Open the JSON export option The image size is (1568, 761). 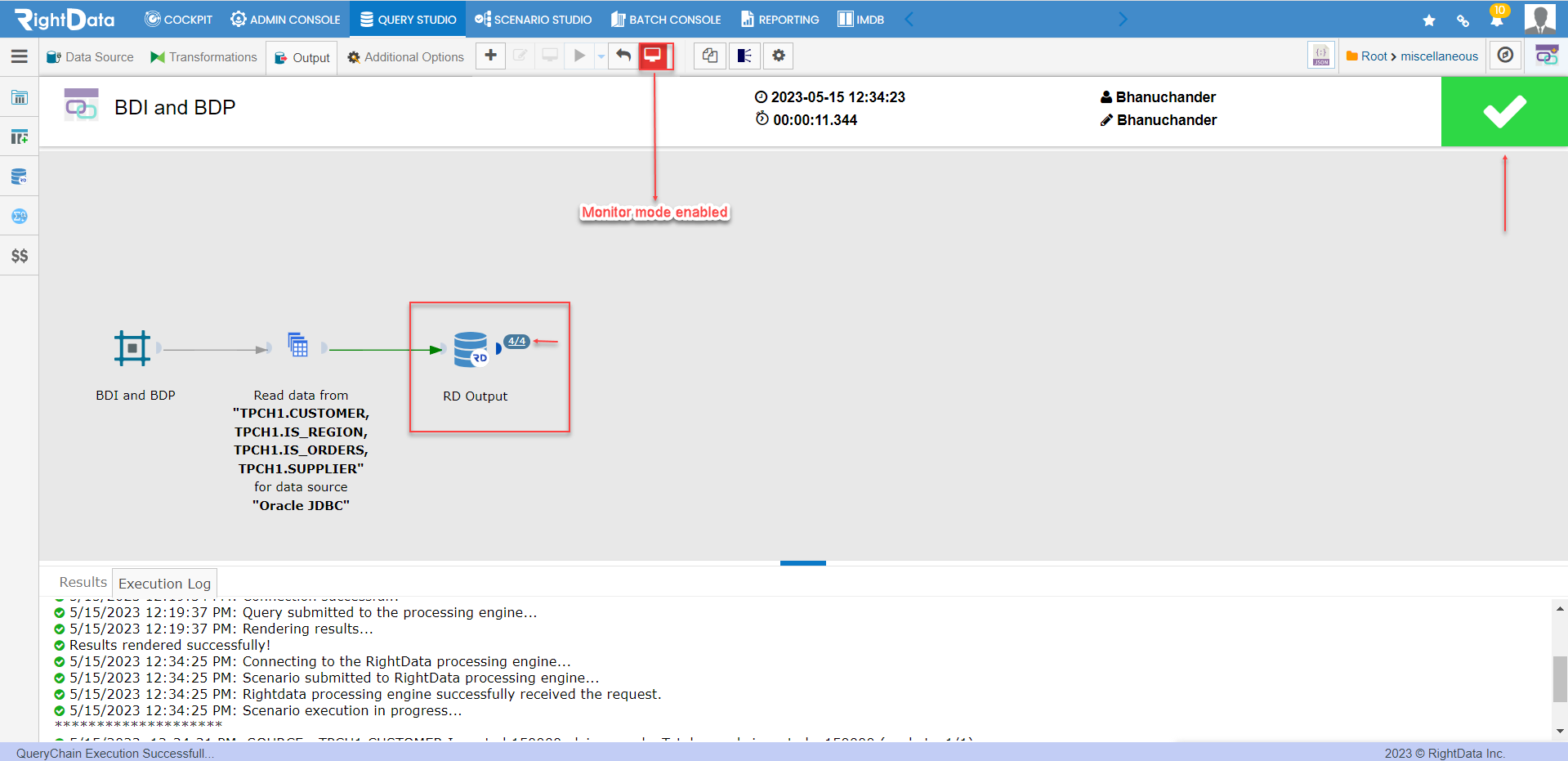click(x=1320, y=56)
